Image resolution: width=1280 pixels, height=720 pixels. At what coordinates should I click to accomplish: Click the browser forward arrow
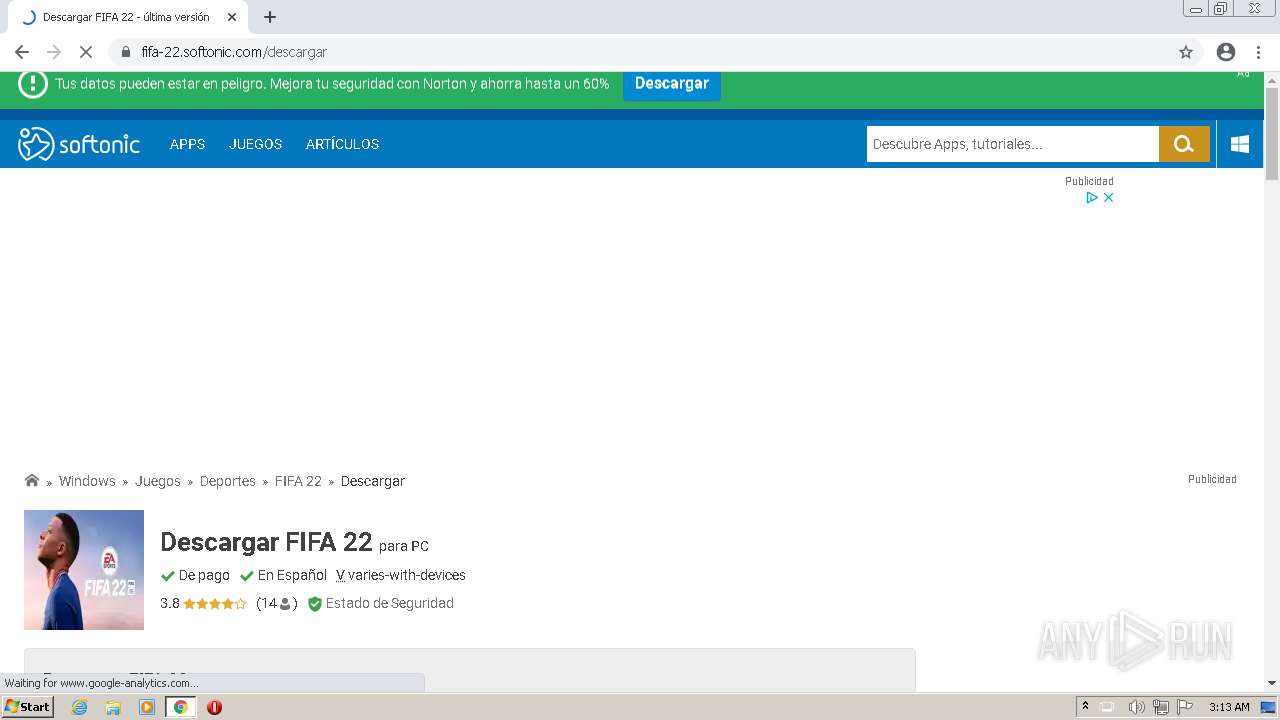[54, 52]
